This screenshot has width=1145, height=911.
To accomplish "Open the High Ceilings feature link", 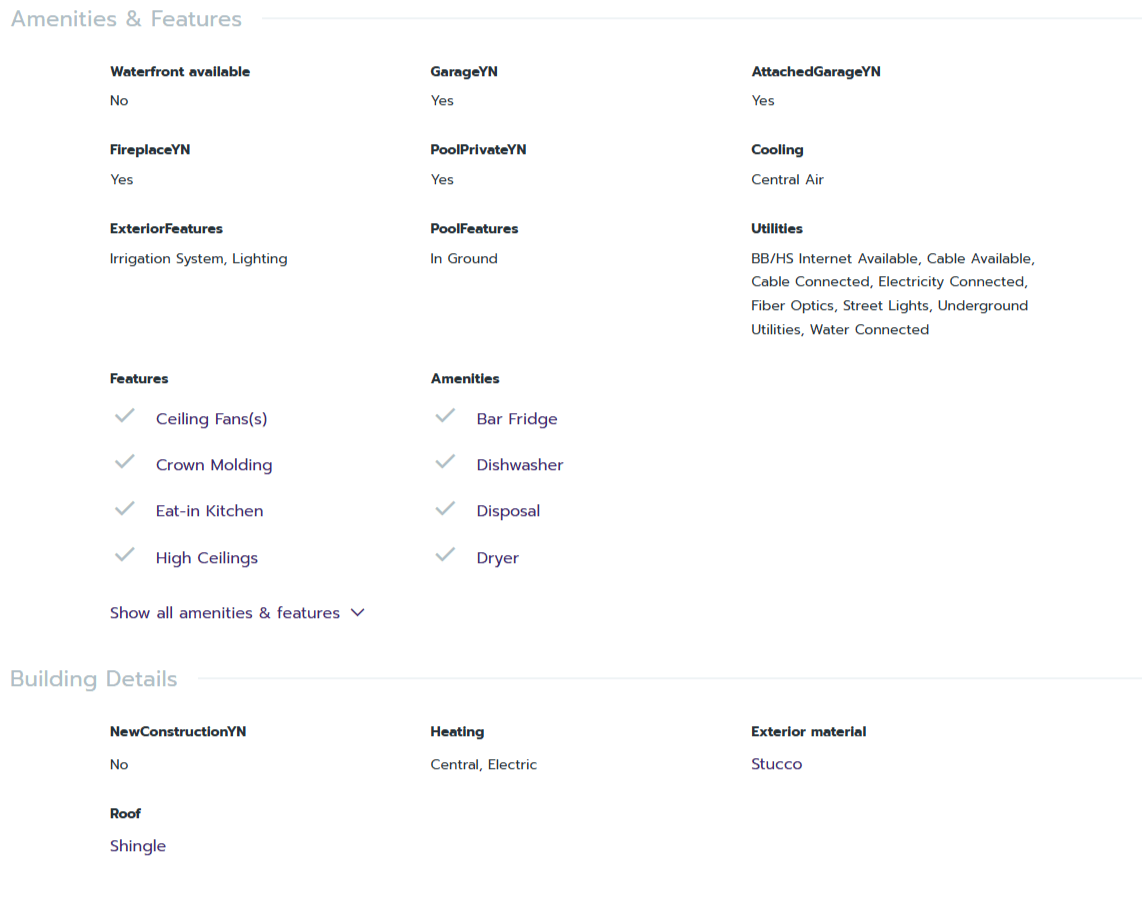I will pos(207,558).
